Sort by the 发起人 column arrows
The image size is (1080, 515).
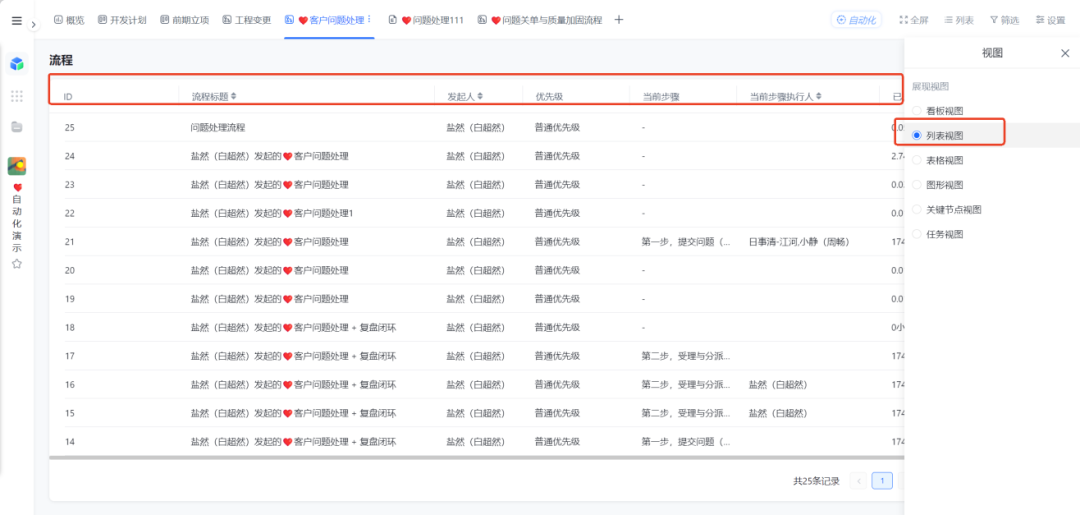pos(479,96)
